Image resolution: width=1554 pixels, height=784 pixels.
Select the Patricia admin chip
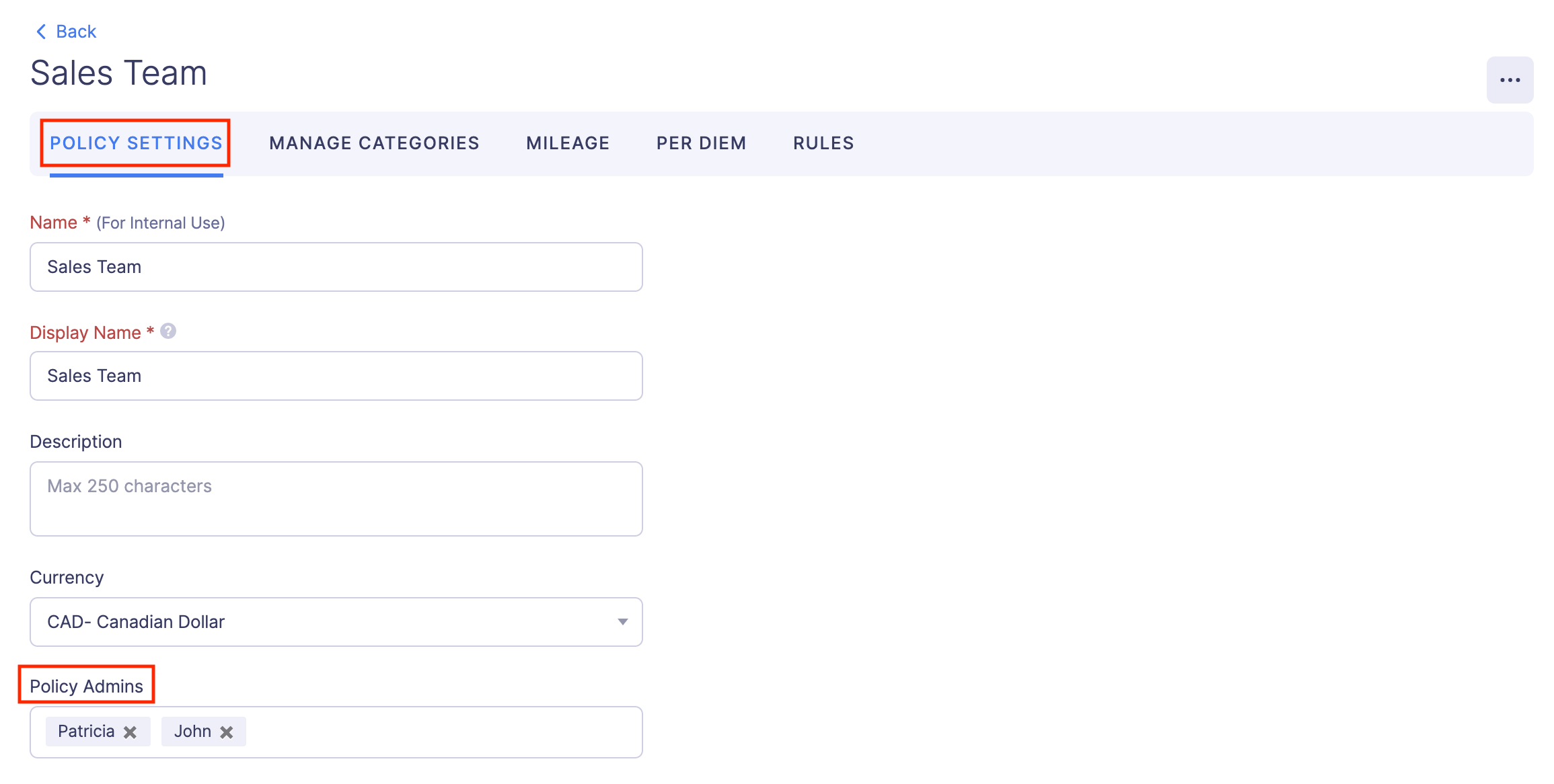pyautogui.click(x=86, y=732)
